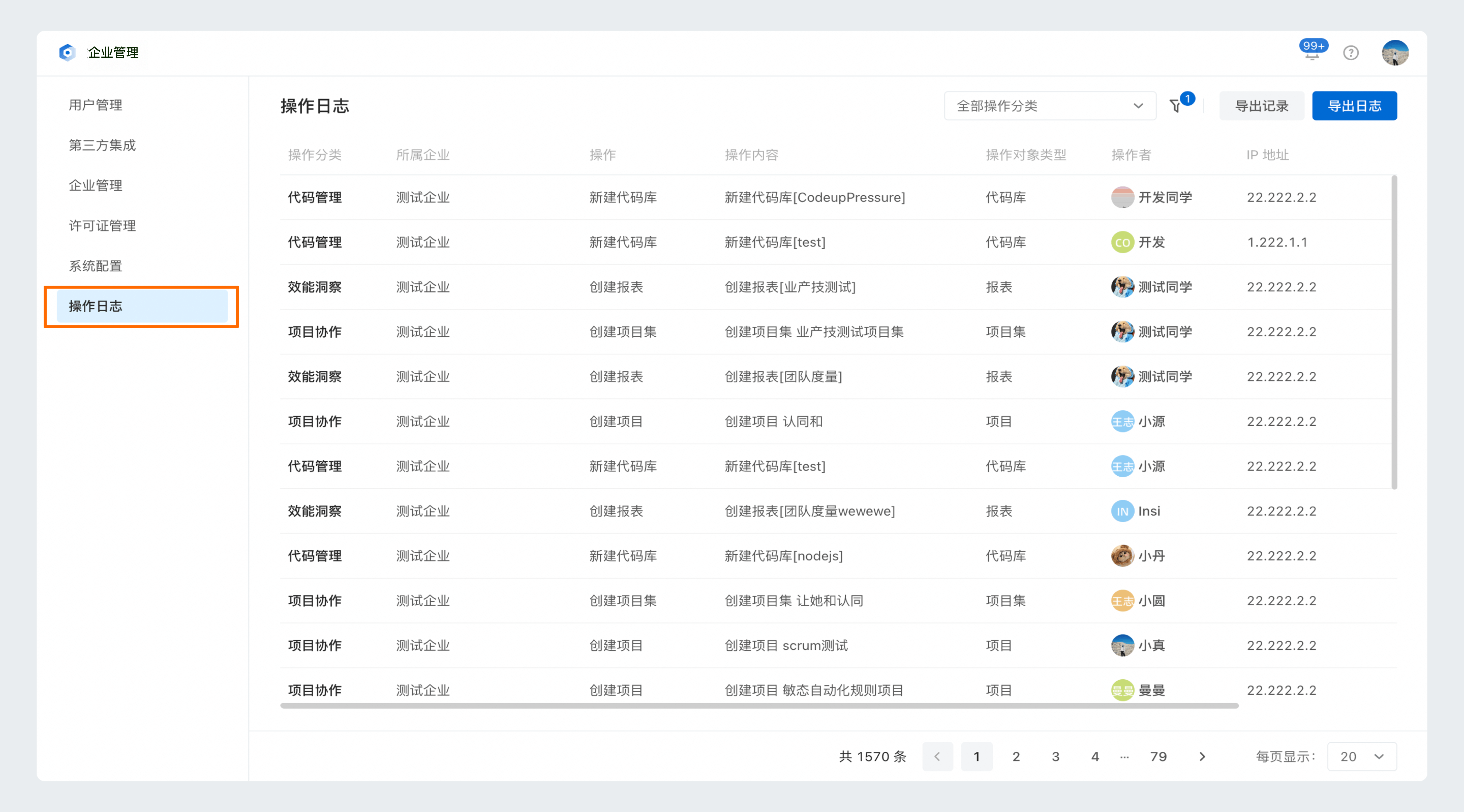Click 新建代码库[CodeupPressure] cell
Image resolution: width=1464 pixels, height=812 pixels.
click(814, 197)
